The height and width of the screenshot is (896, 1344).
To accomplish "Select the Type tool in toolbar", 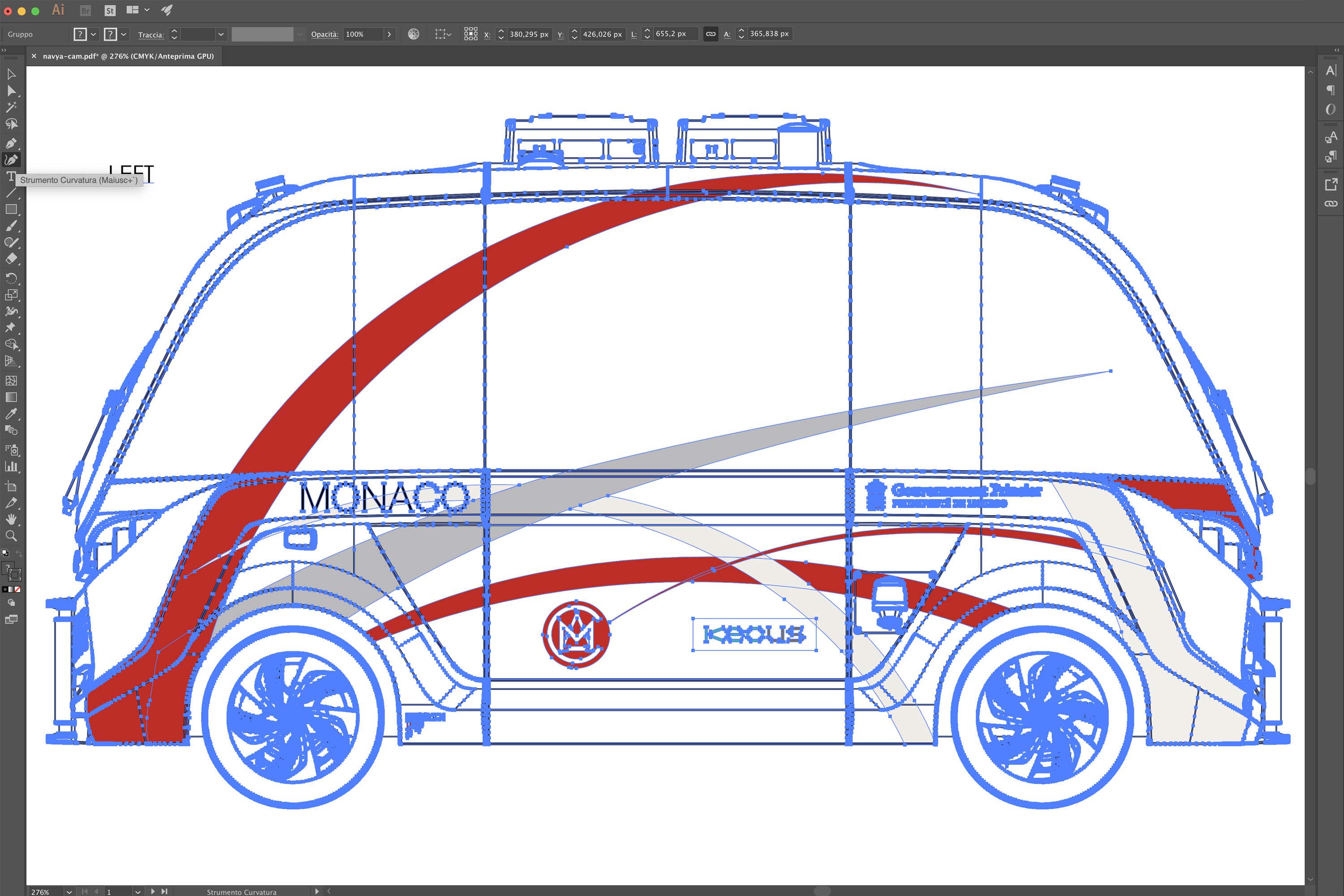I will tap(10, 176).
